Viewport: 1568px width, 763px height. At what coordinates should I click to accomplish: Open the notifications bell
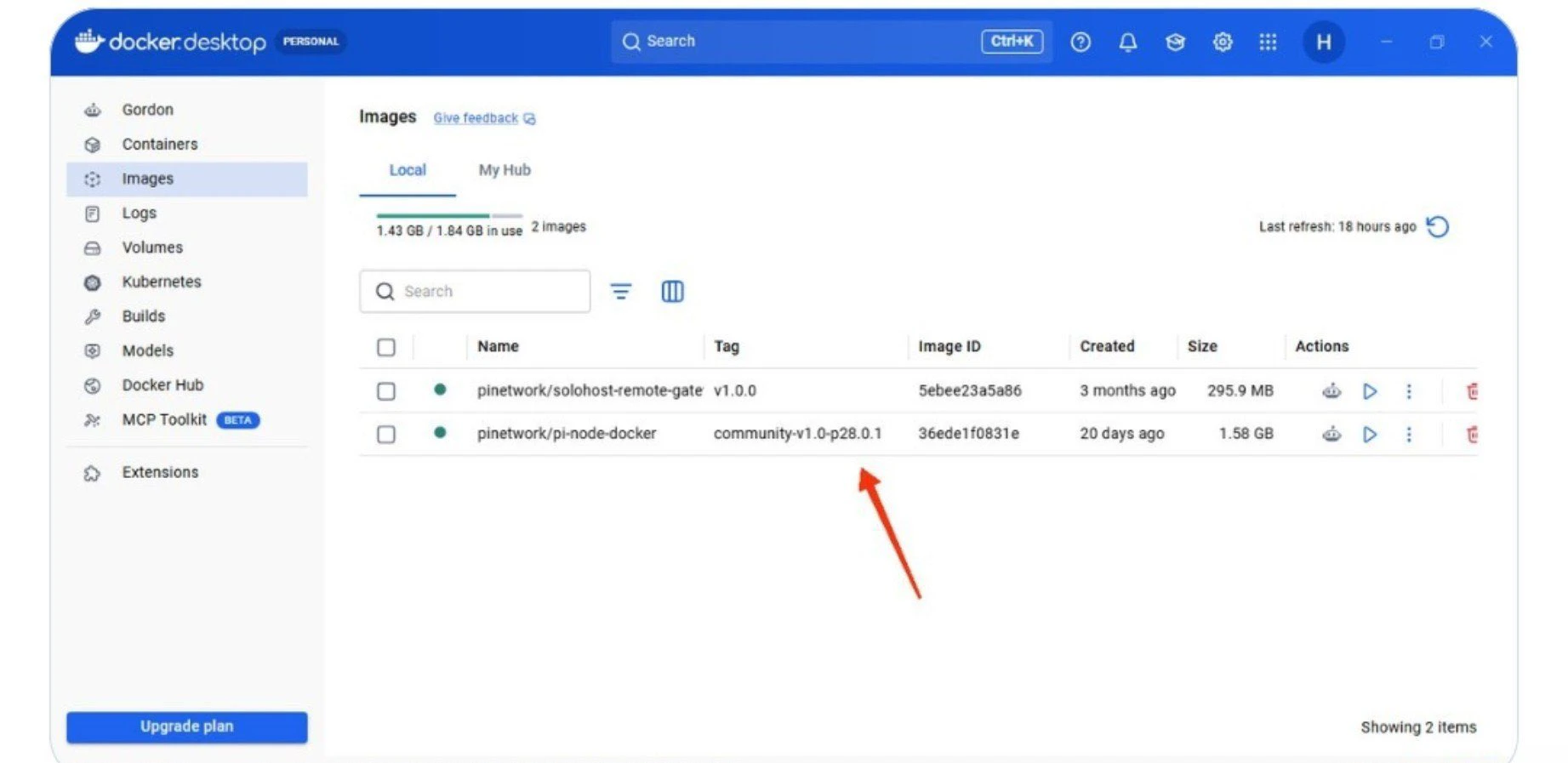coord(1127,42)
